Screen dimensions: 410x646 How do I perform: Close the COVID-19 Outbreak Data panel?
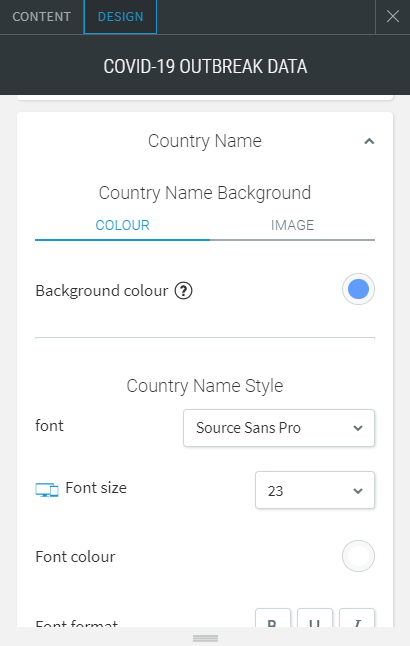(393, 16)
